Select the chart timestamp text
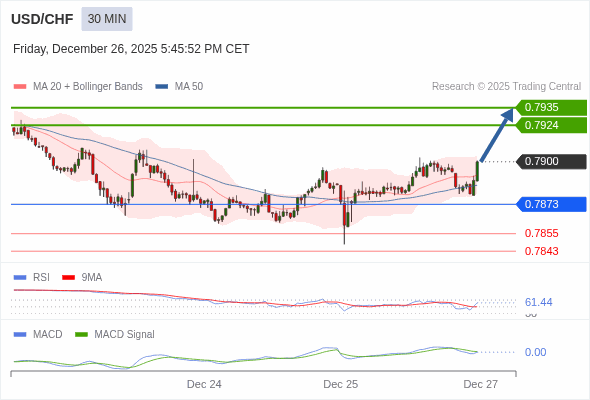 pyautogui.click(x=131, y=49)
